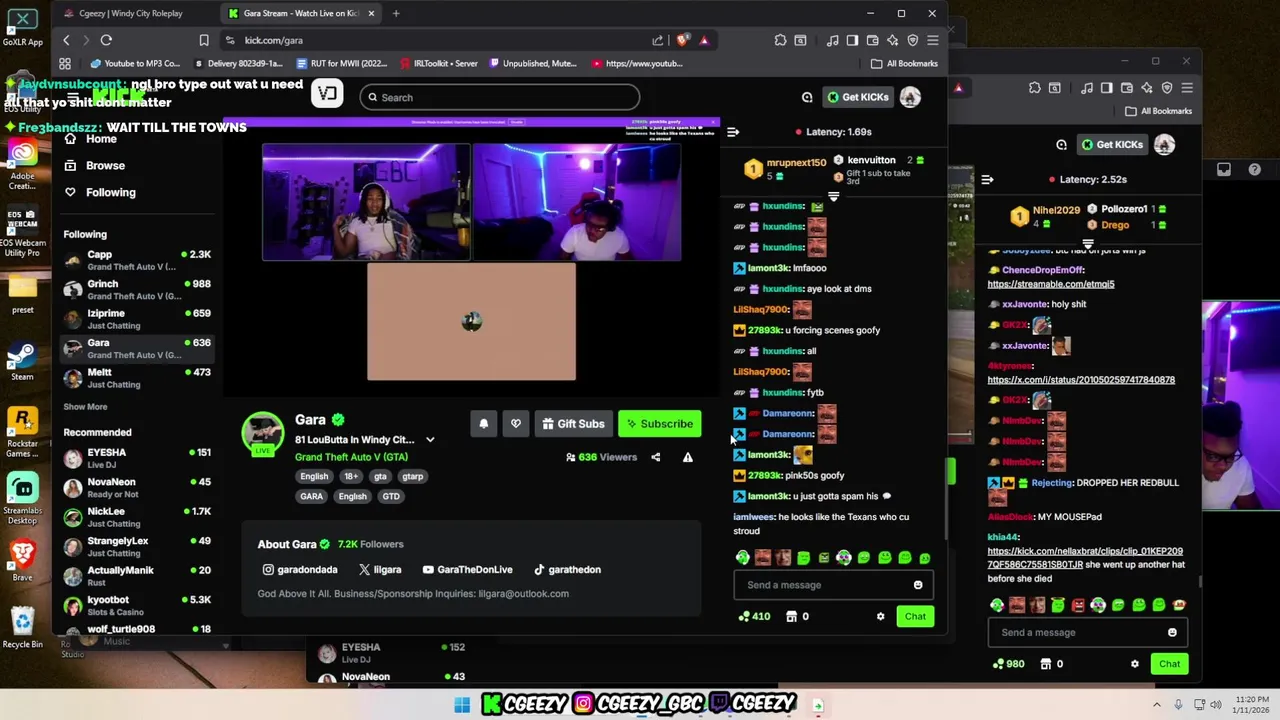
Task: Open x.com status link in back chat
Action: [x=1081, y=380]
